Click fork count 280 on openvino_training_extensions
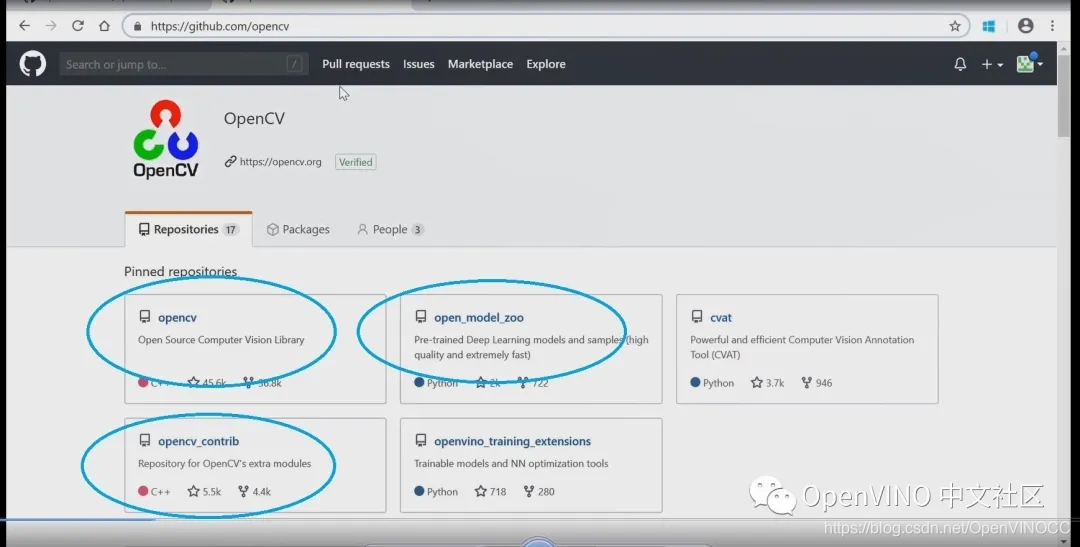Viewport: 1080px width, 547px height. (x=539, y=491)
